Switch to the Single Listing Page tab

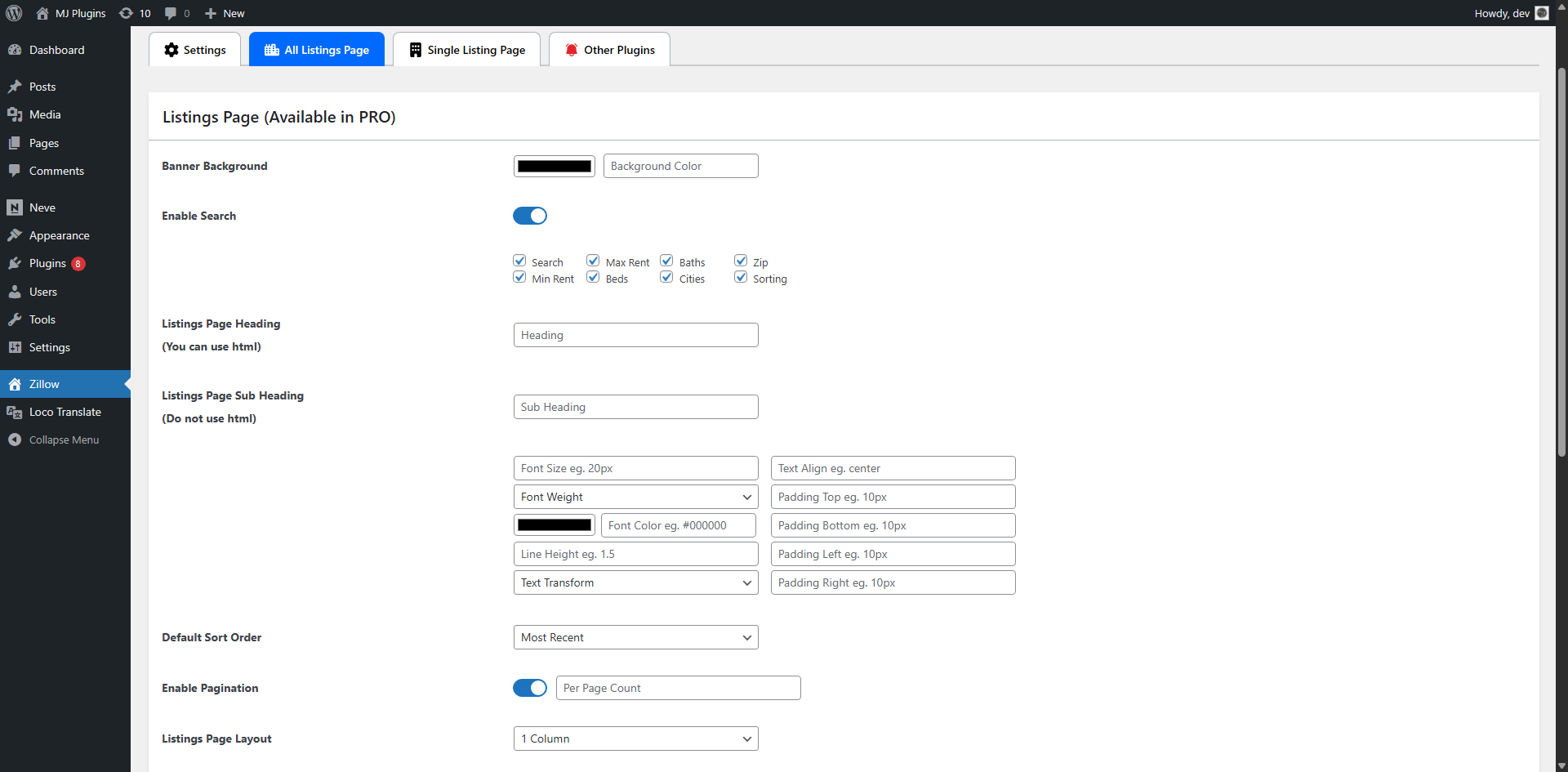pos(466,50)
